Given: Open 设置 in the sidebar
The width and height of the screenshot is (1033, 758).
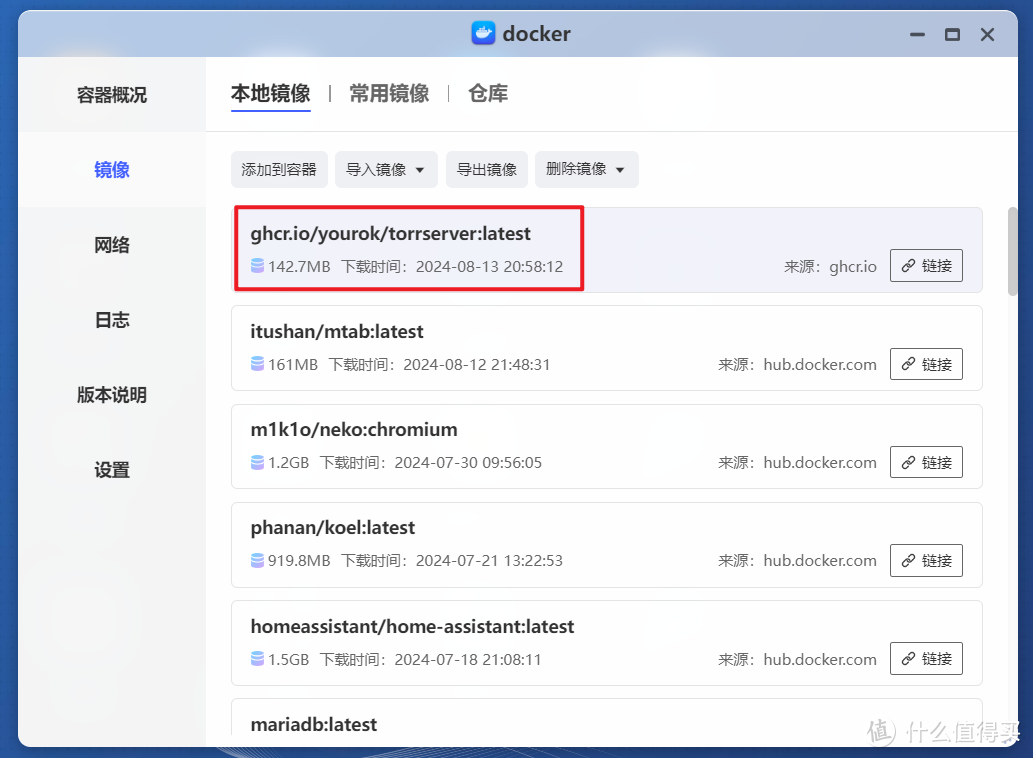Looking at the screenshot, I should coord(110,470).
